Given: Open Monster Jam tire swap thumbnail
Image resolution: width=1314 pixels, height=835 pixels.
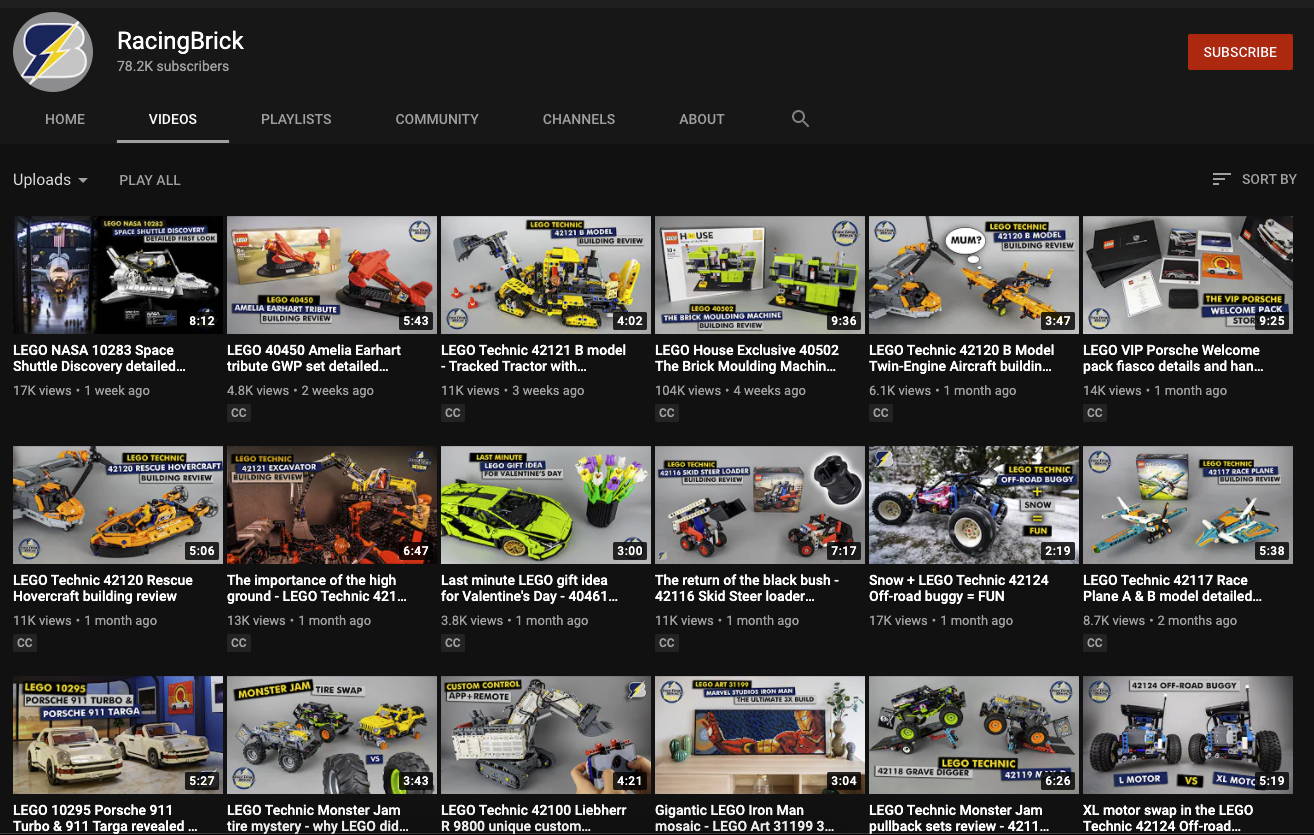Looking at the screenshot, I should (332, 735).
